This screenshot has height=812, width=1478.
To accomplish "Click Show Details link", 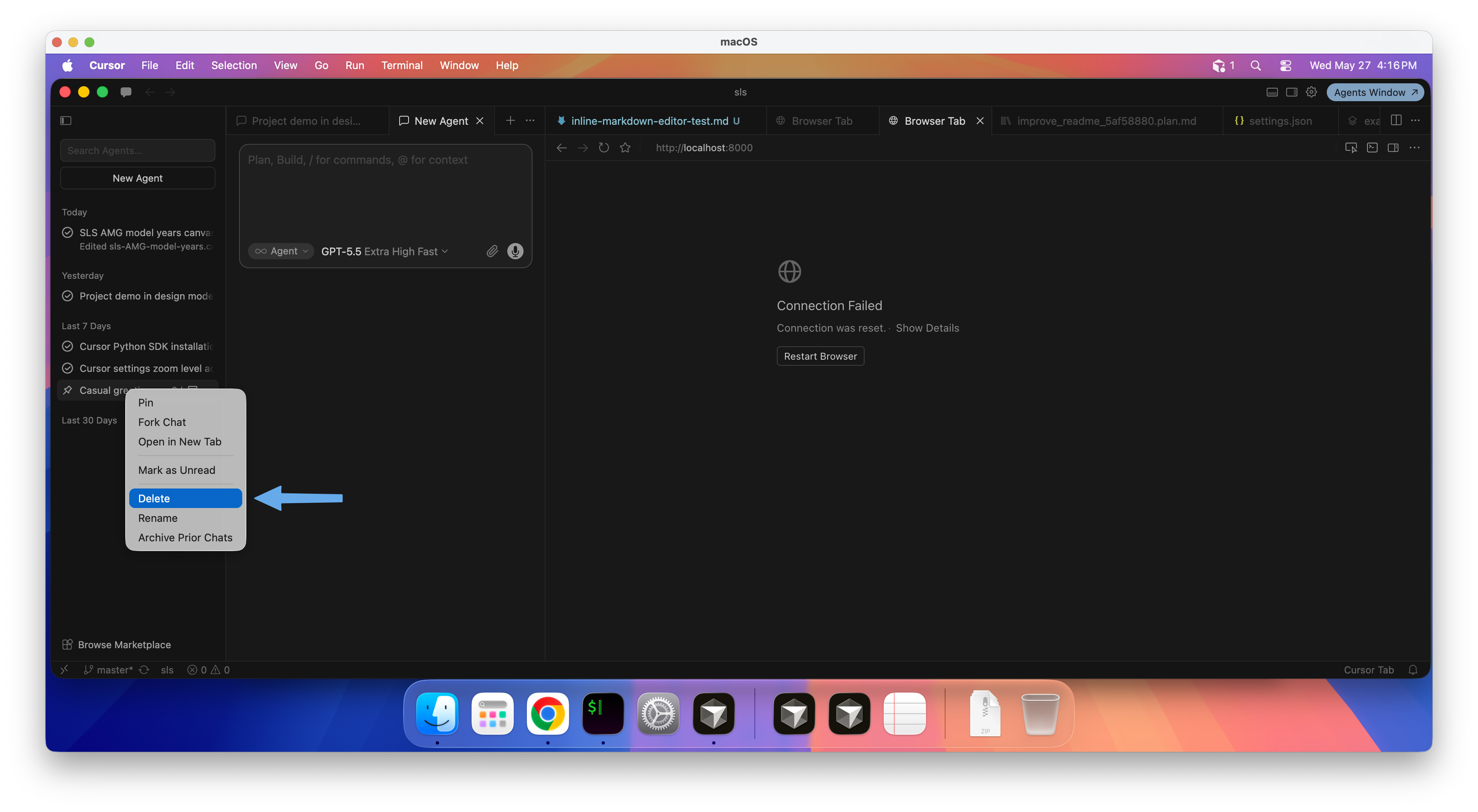I will (927, 328).
